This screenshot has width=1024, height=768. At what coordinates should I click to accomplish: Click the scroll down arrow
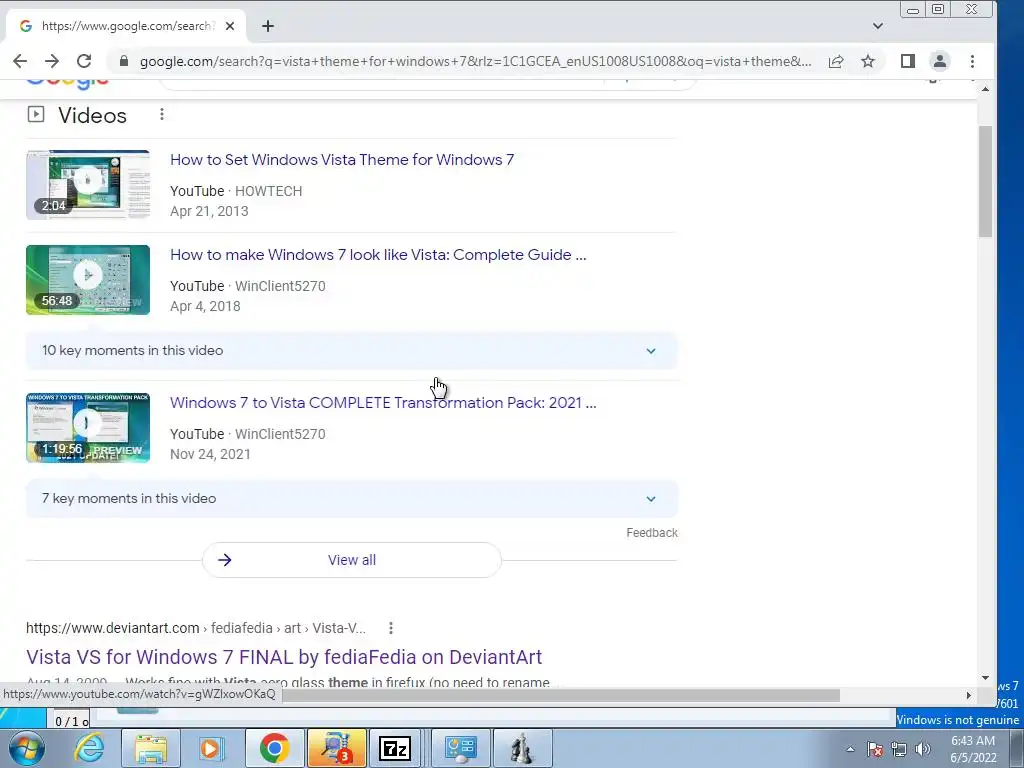pos(985,678)
